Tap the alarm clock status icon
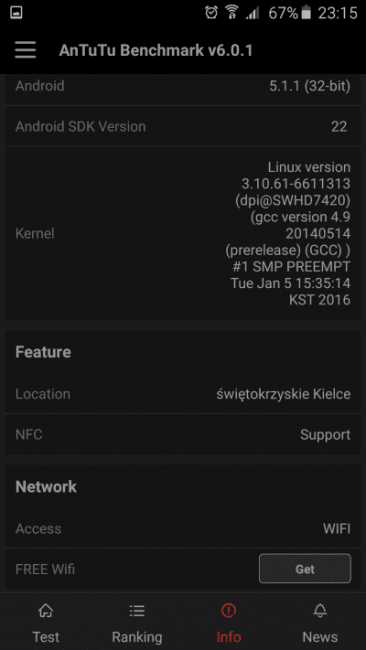The height and width of the screenshot is (650, 366). 211,13
